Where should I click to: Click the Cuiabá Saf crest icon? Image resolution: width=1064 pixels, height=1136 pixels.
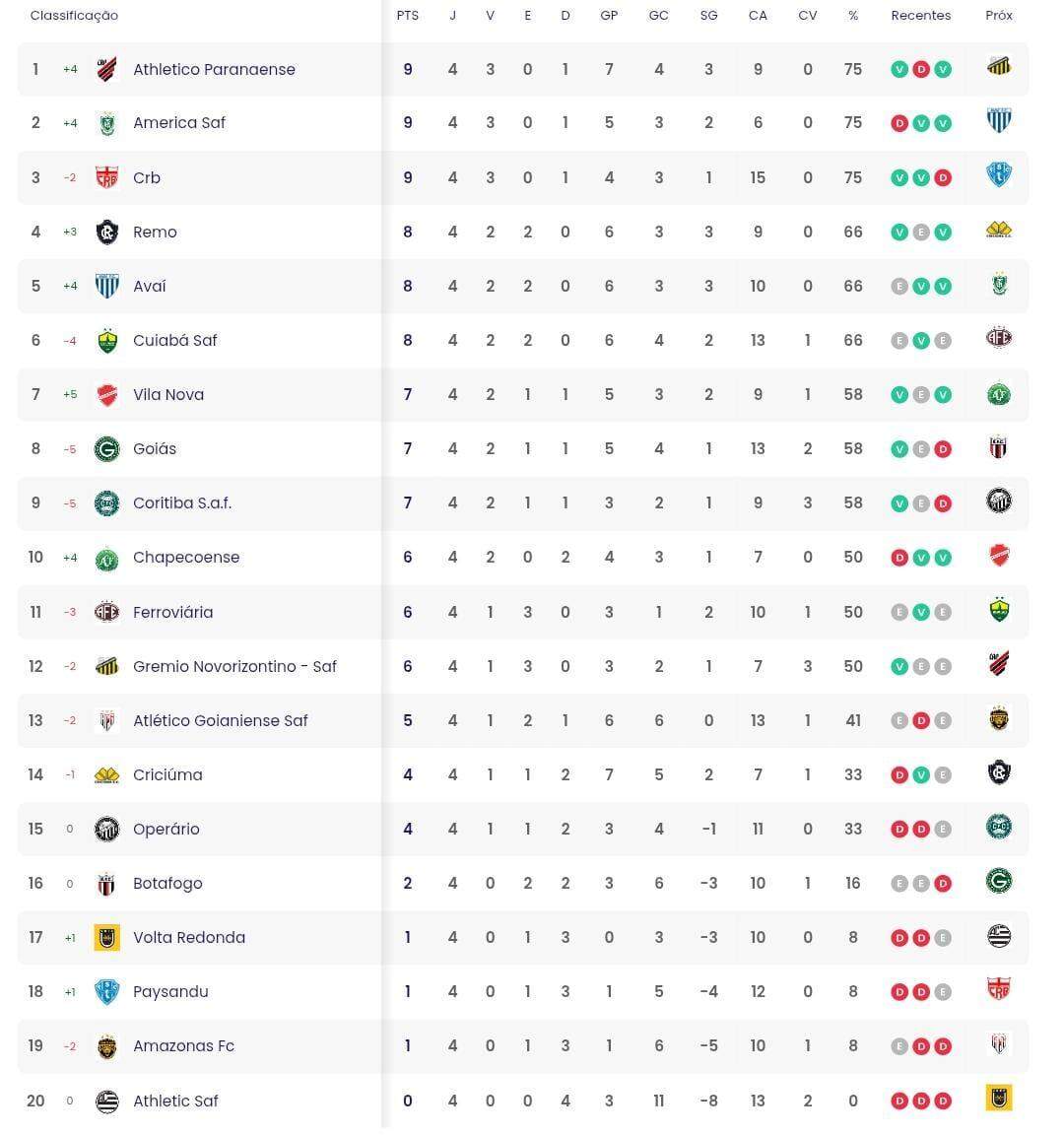pyautogui.click(x=106, y=341)
